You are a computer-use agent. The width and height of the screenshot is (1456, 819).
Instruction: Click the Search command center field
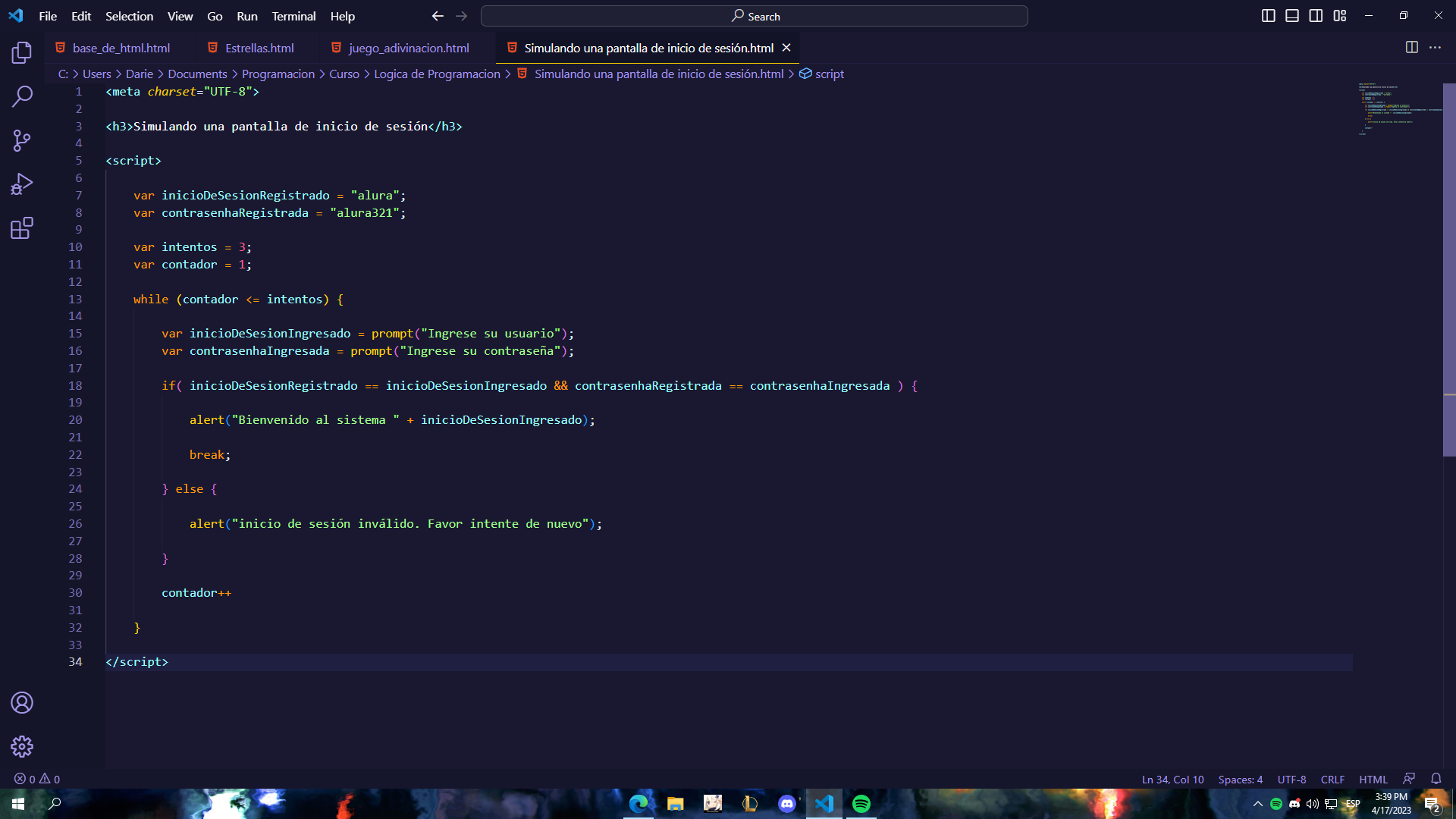point(755,16)
